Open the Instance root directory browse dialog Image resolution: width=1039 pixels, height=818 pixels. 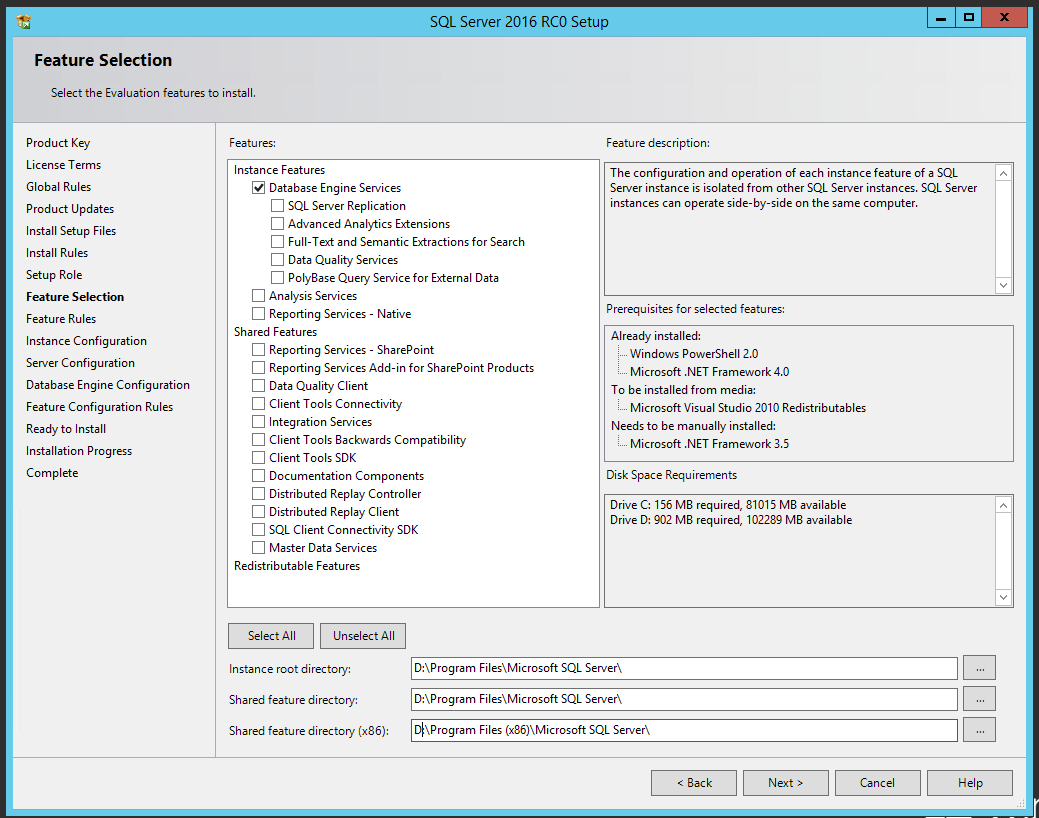point(979,667)
